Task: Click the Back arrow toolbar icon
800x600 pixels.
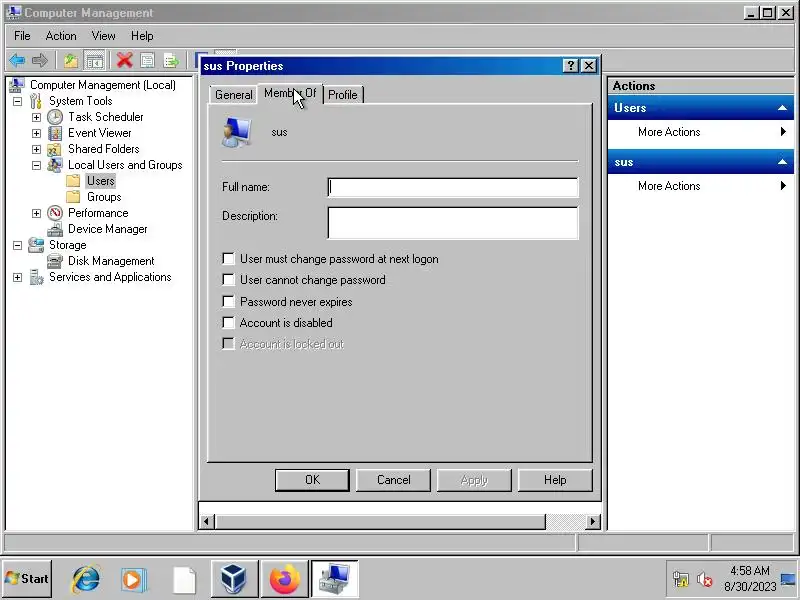Action: [17, 61]
